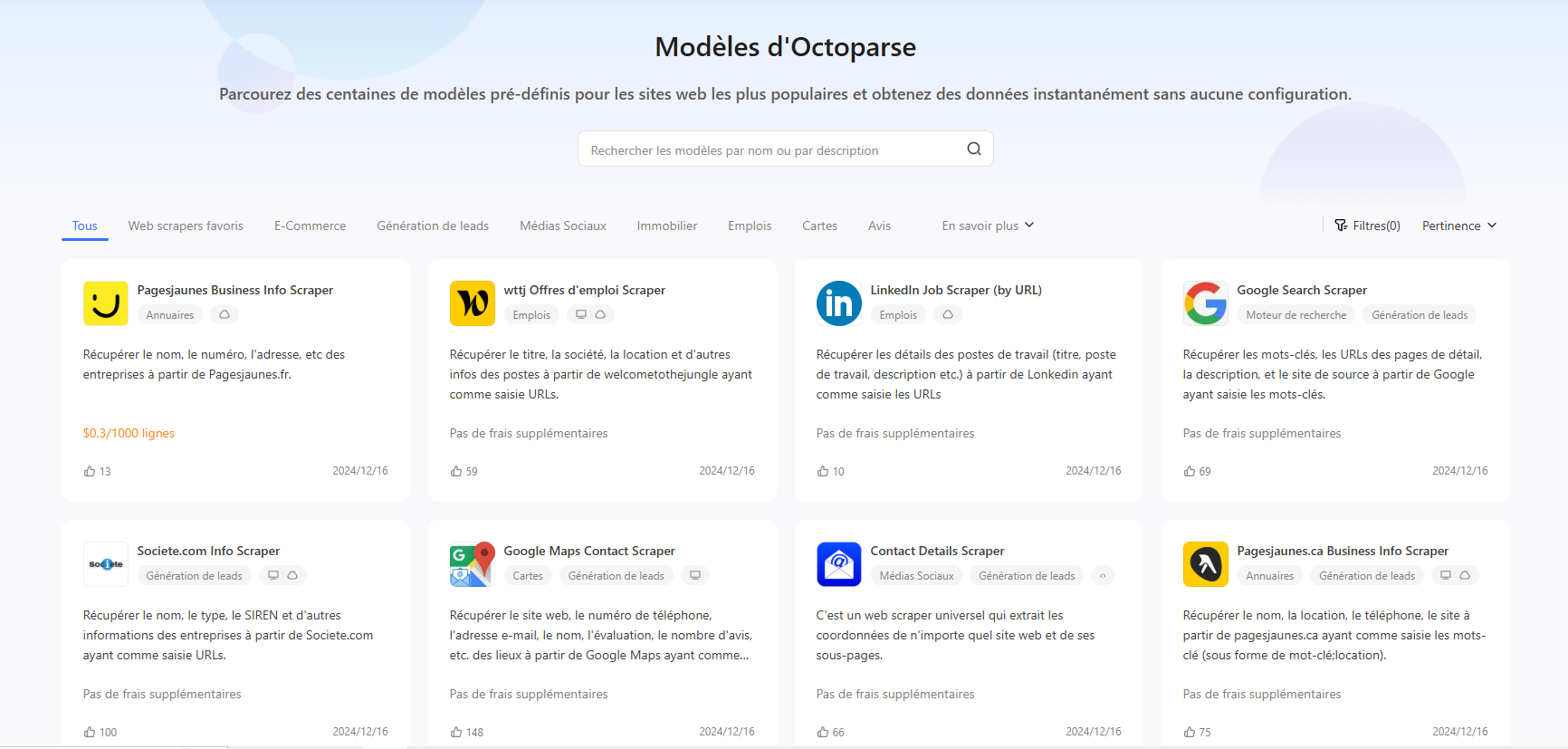Image resolution: width=1568 pixels, height=749 pixels.
Task: Open LinkedIn Job Scraper (by URL) title
Action: 956,290
